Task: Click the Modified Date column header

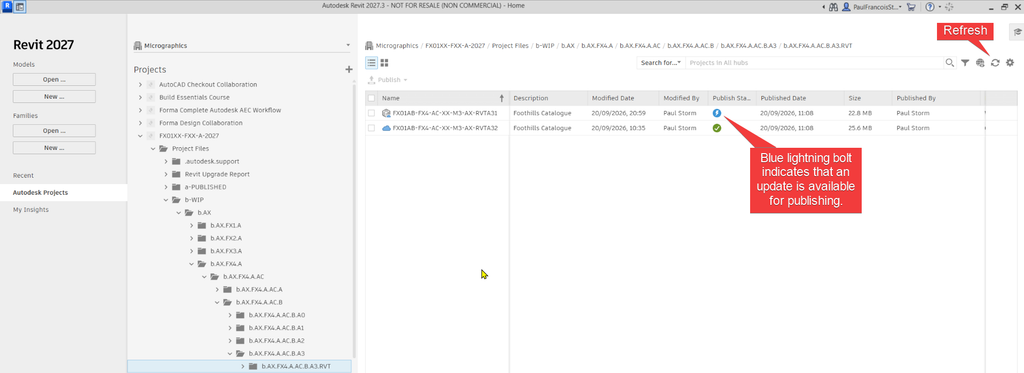Action: 623,98
